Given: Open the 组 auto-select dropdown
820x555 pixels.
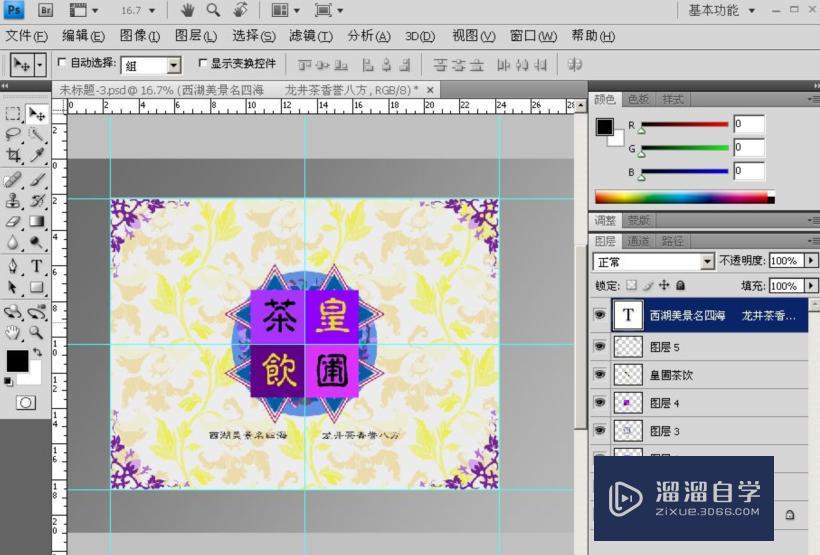Looking at the screenshot, I should click(174, 65).
